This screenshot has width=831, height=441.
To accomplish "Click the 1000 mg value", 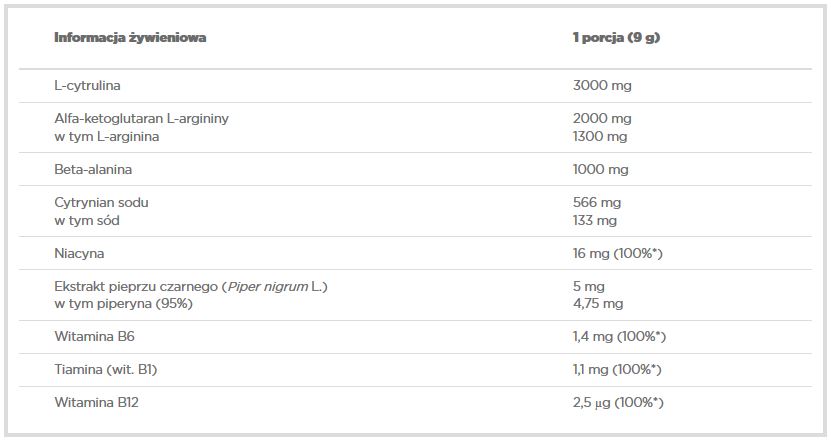I will pos(600,169).
